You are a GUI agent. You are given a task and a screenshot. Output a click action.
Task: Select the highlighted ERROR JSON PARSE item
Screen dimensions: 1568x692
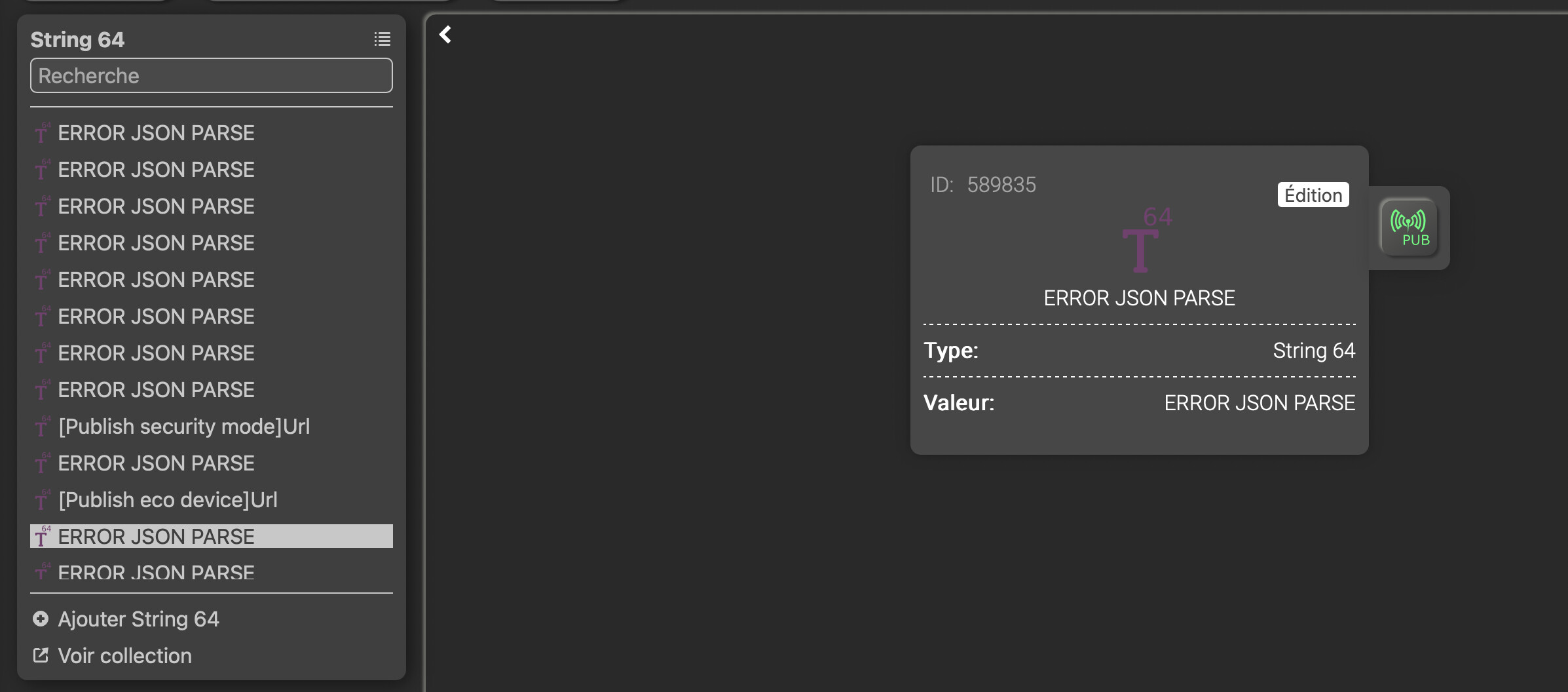(212, 536)
